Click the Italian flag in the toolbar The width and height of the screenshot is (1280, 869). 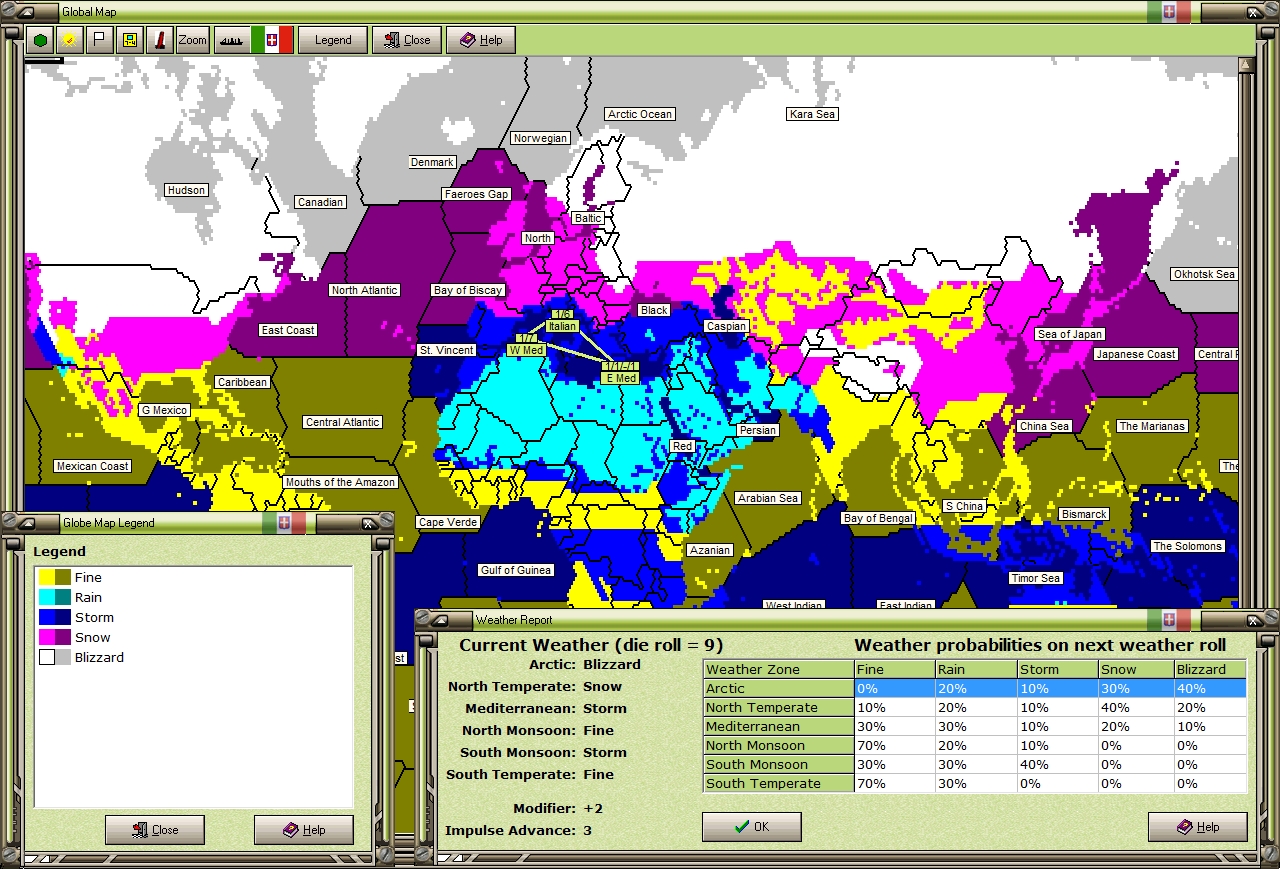(271, 40)
